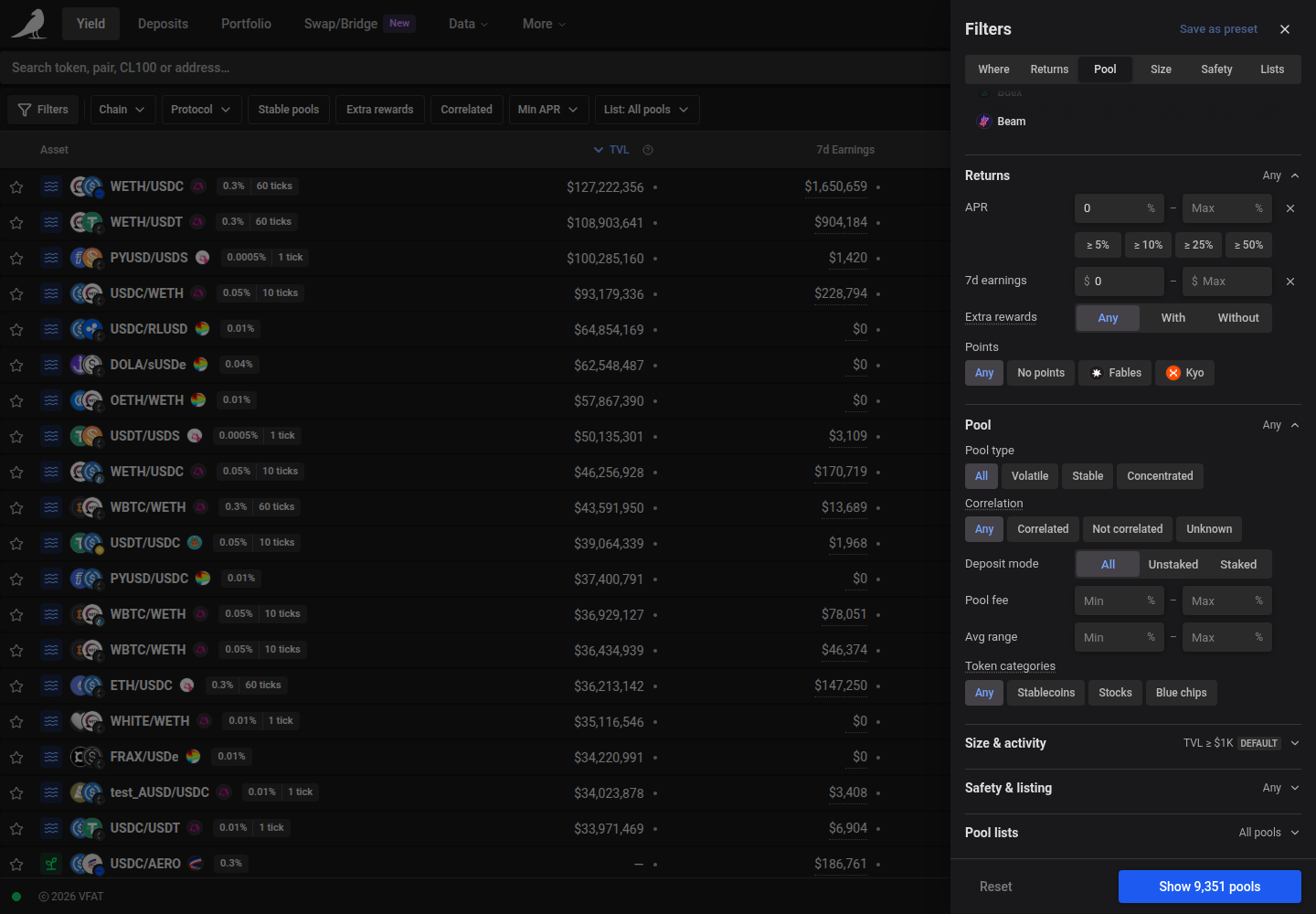Star the test_AUSD/USDC pool
1316x914 pixels.
click(x=16, y=793)
